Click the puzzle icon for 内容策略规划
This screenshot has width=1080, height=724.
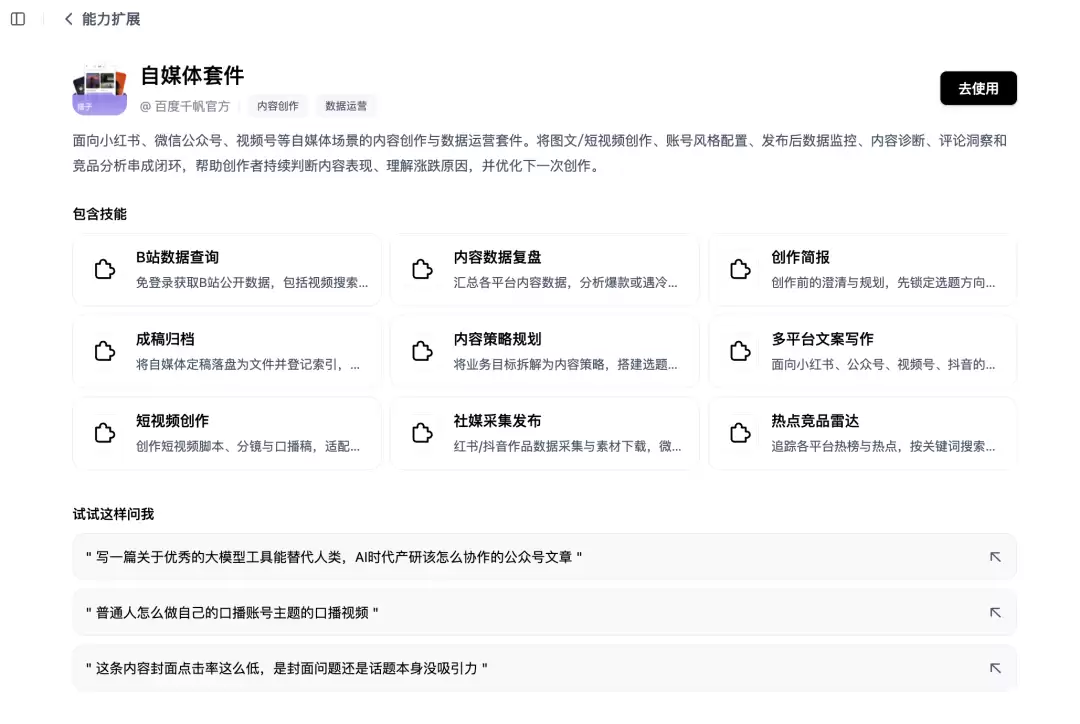(x=422, y=351)
